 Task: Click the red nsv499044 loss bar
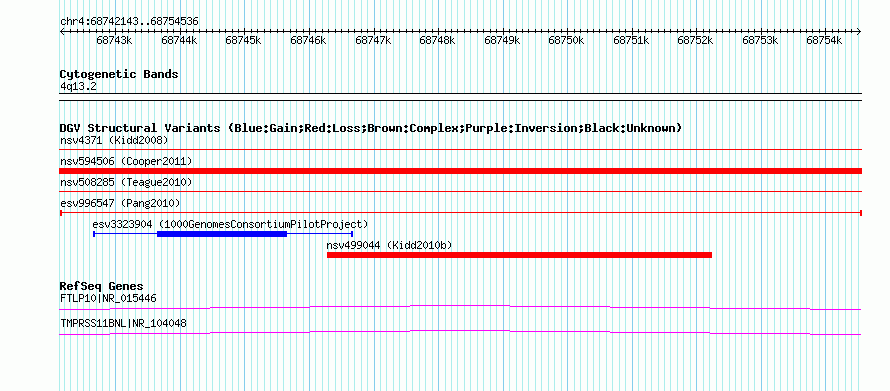(519, 255)
